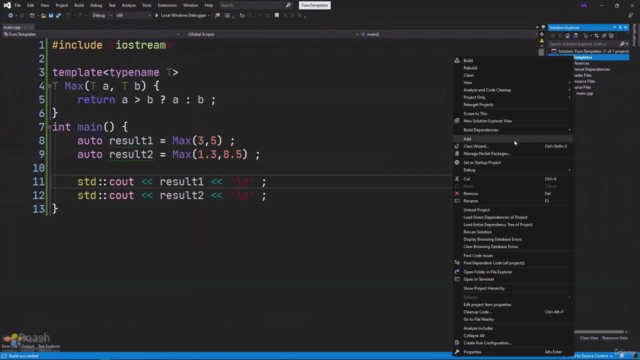The image size is (640, 360).
Task: Open the Output tab at the bottom
Action: (x=28, y=347)
